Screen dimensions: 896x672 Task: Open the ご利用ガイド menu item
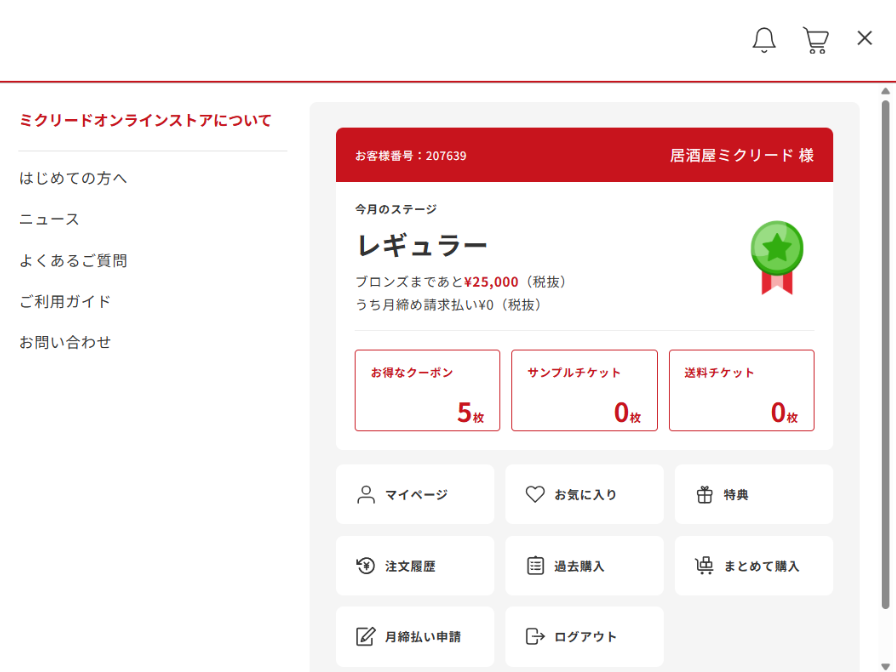point(65,302)
